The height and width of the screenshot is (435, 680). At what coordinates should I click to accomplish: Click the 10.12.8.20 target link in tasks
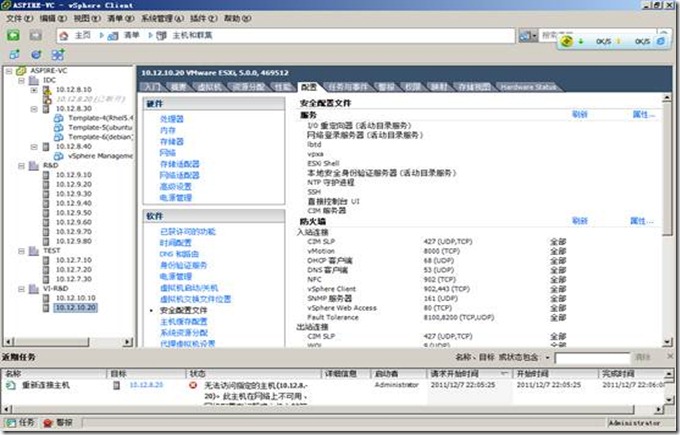[146, 385]
